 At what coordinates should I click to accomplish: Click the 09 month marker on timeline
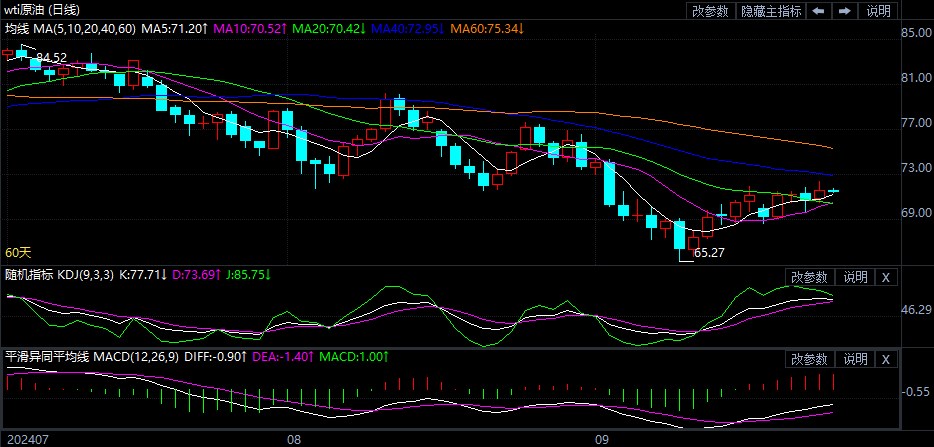(x=602, y=438)
